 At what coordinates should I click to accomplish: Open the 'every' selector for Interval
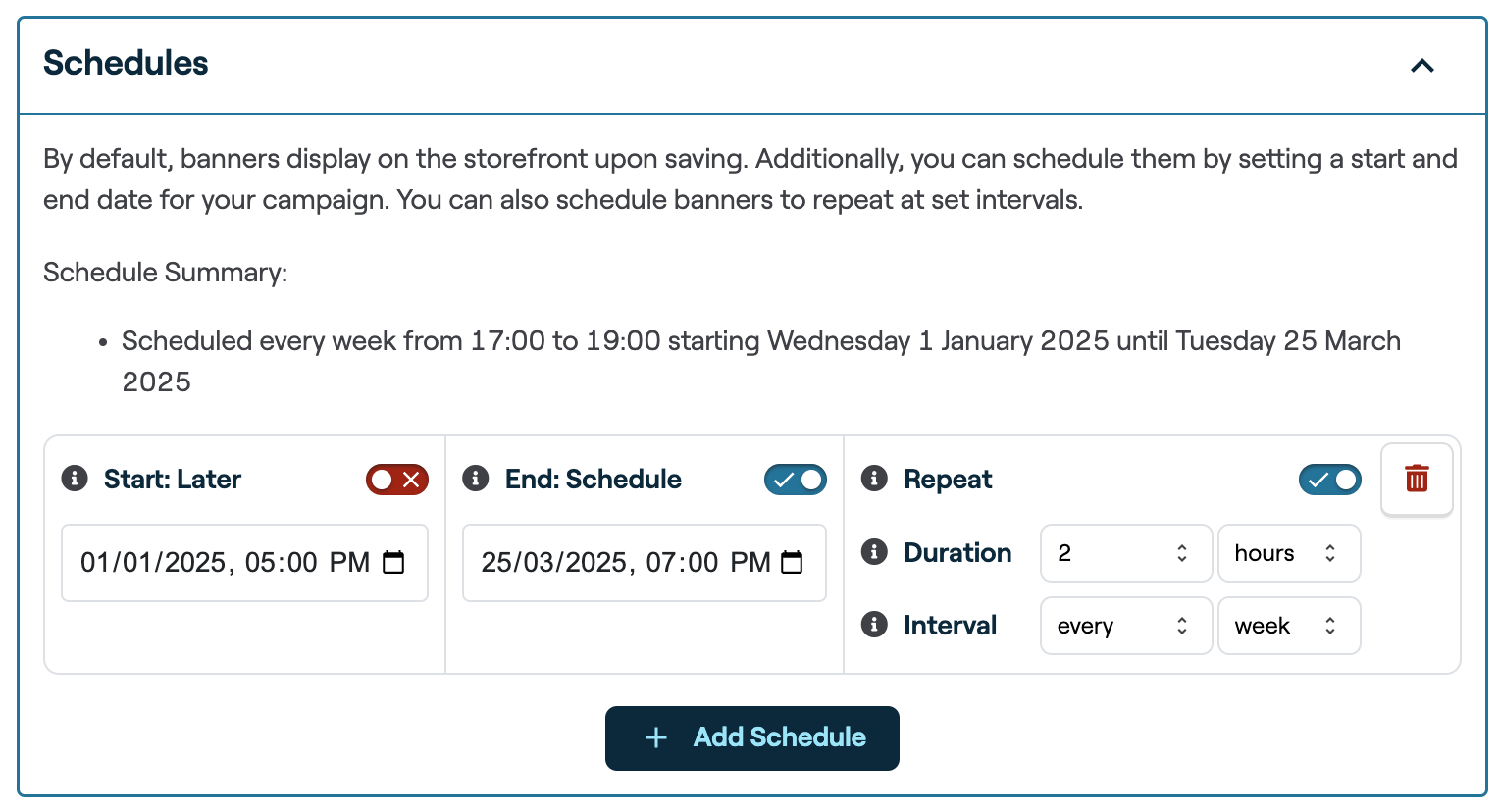1125,625
